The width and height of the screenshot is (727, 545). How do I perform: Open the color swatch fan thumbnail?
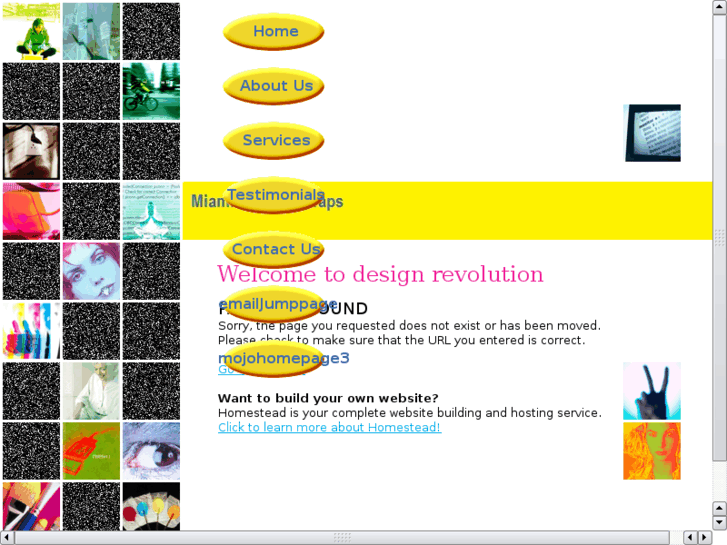151,506
